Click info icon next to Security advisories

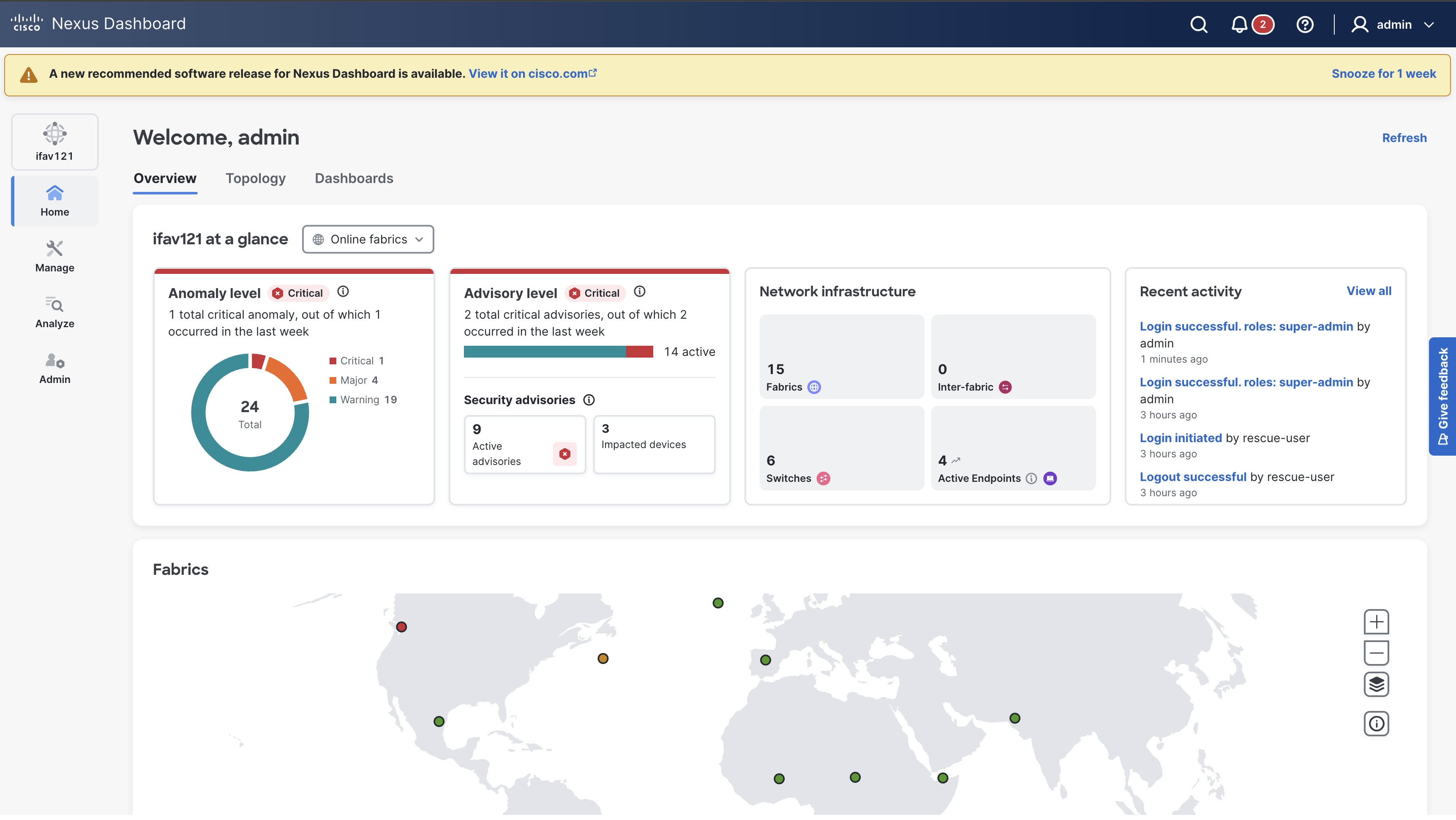tap(589, 400)
